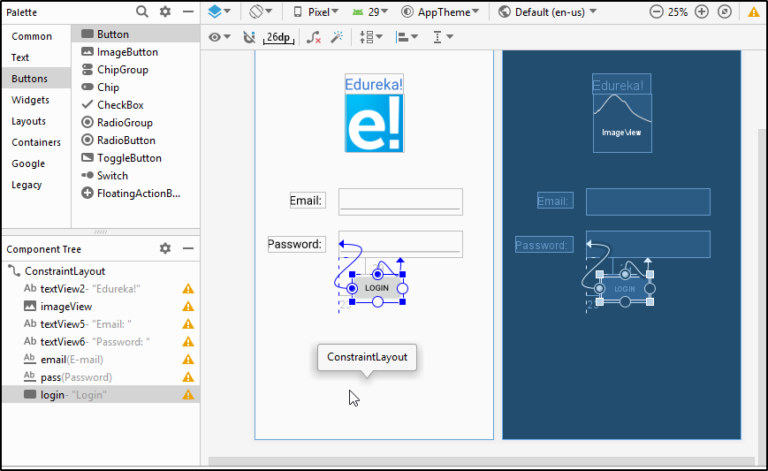The height and width of the screenshot is (471, 768).
Task: Open Palette settings gear
Action: tap(166, 12)
